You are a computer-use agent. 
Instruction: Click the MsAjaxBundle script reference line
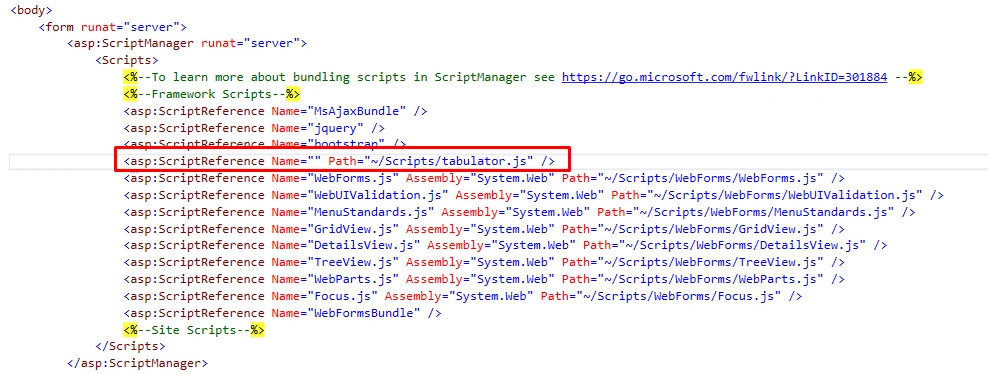pyautogui.click(x=275, y=111)
